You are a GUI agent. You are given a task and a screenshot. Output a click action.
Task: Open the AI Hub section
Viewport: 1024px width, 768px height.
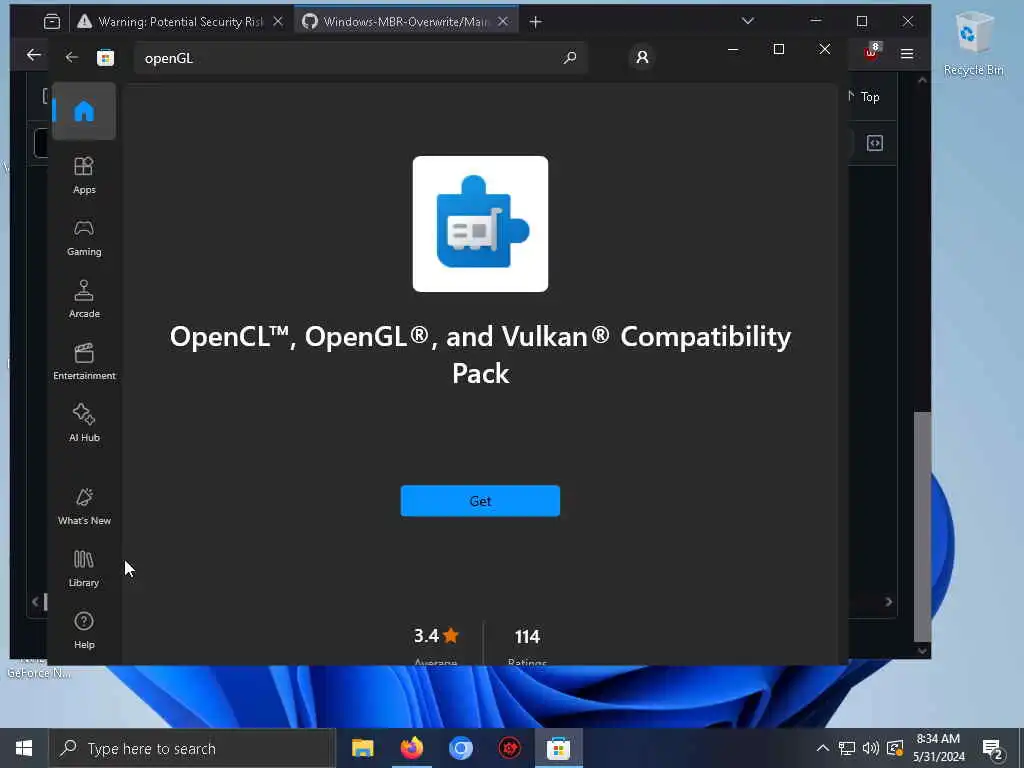84,424
